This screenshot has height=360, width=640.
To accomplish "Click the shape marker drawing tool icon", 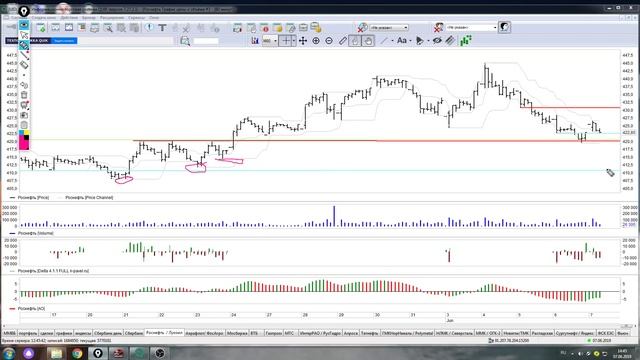I will 419,40.
